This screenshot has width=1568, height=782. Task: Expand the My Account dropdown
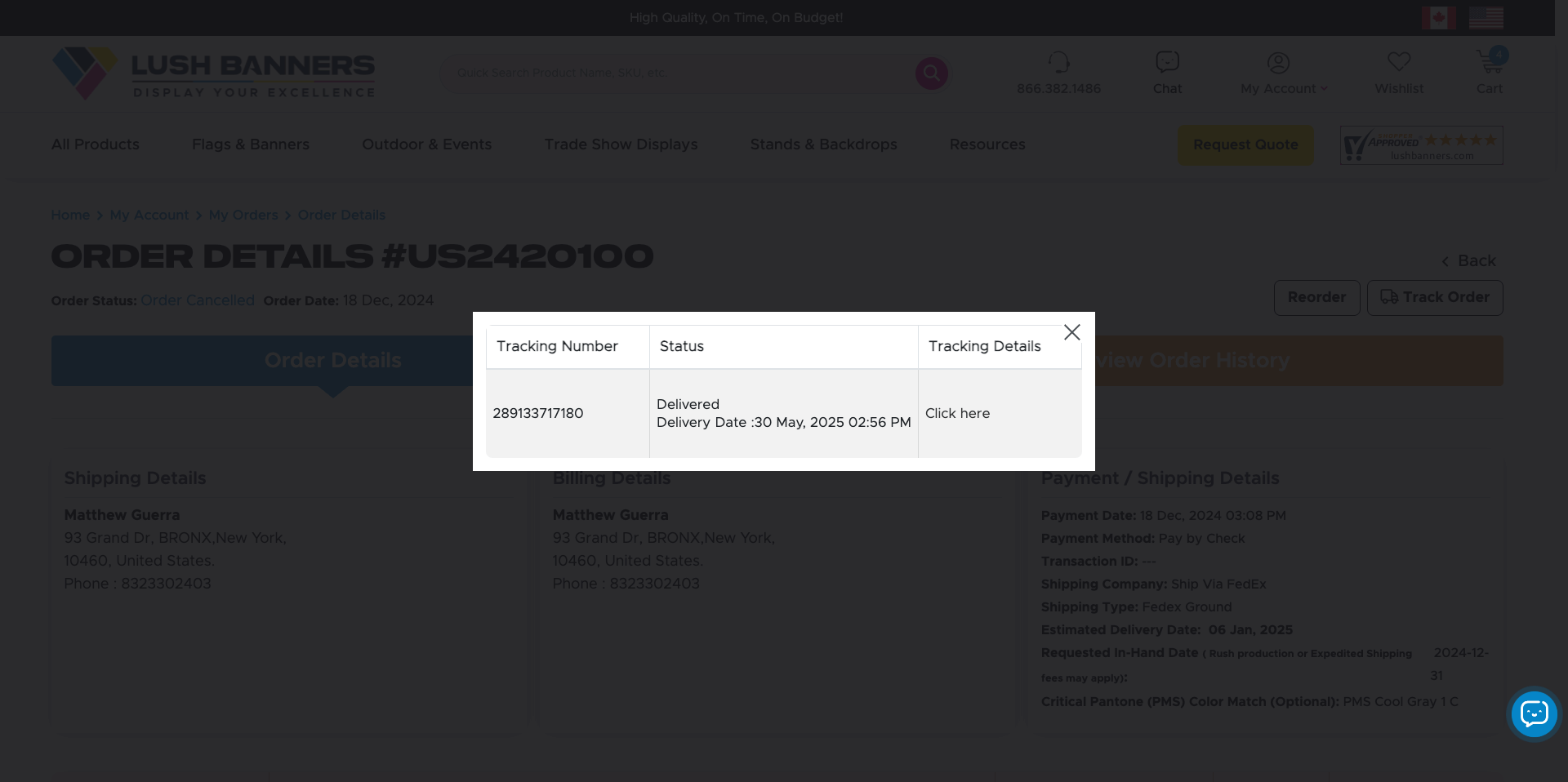[1283, 88]
